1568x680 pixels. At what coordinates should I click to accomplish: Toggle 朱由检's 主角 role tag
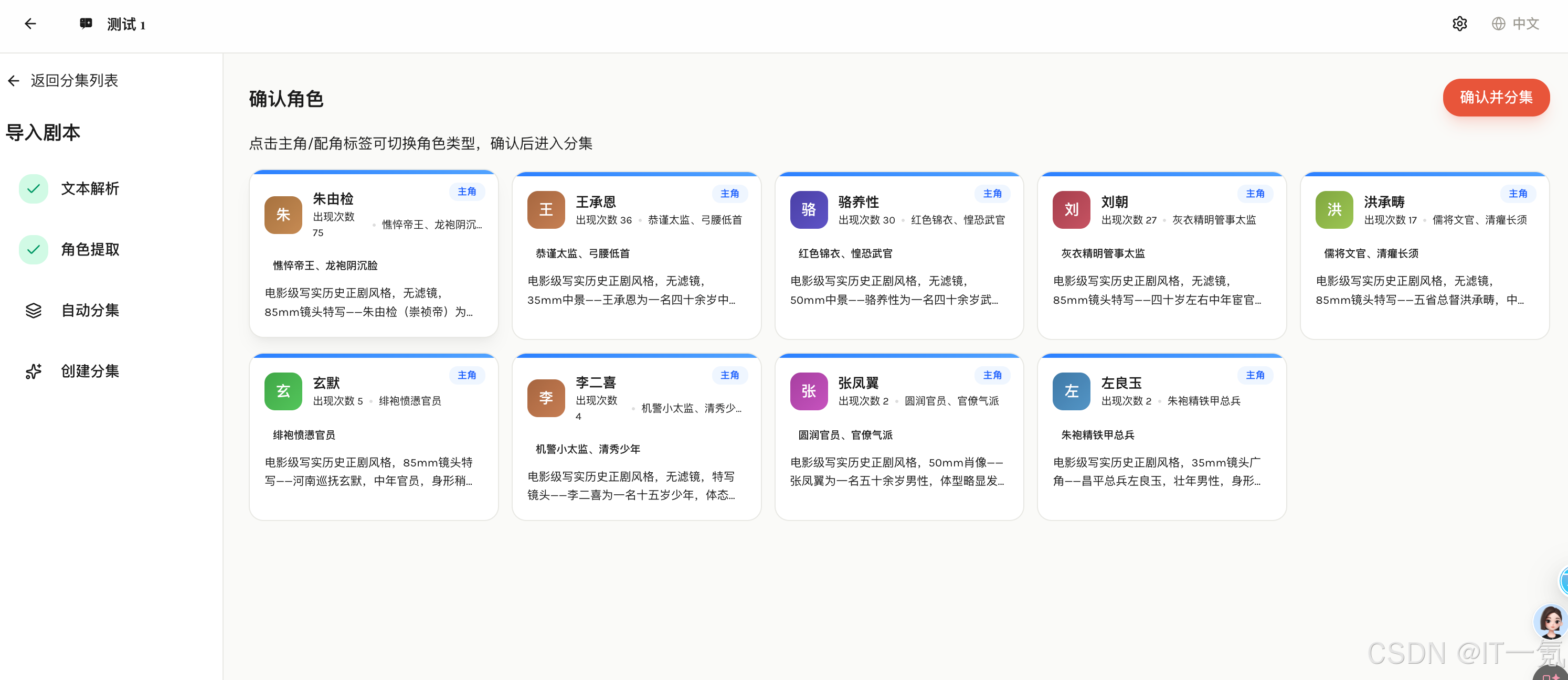pyautogui.click(x=467, y=191)
